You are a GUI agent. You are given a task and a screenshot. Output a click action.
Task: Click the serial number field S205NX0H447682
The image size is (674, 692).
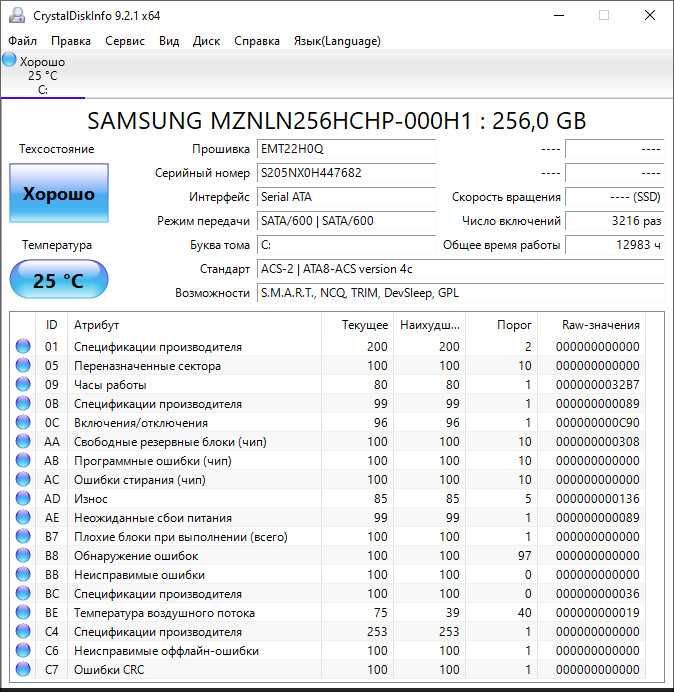click(x=346, y=173)
